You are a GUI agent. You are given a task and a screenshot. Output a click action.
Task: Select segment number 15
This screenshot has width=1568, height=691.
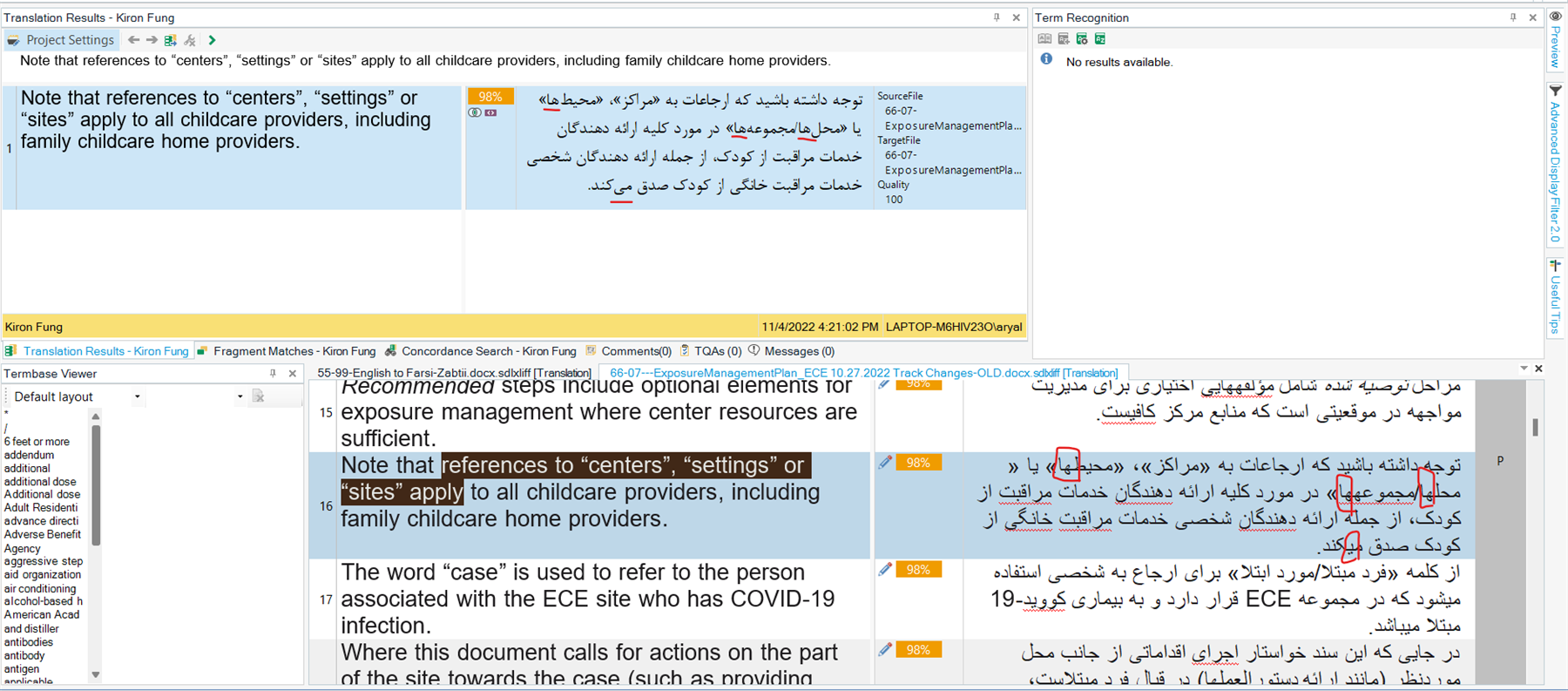tap(326, 412)
